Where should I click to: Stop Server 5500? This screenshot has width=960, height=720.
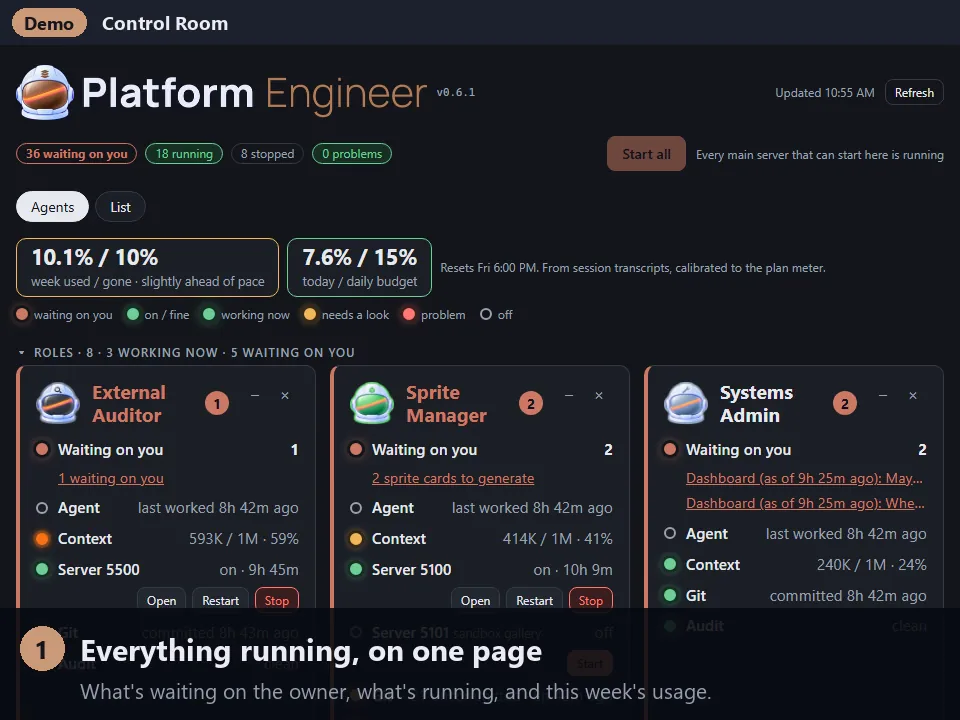tap(277, 601)
